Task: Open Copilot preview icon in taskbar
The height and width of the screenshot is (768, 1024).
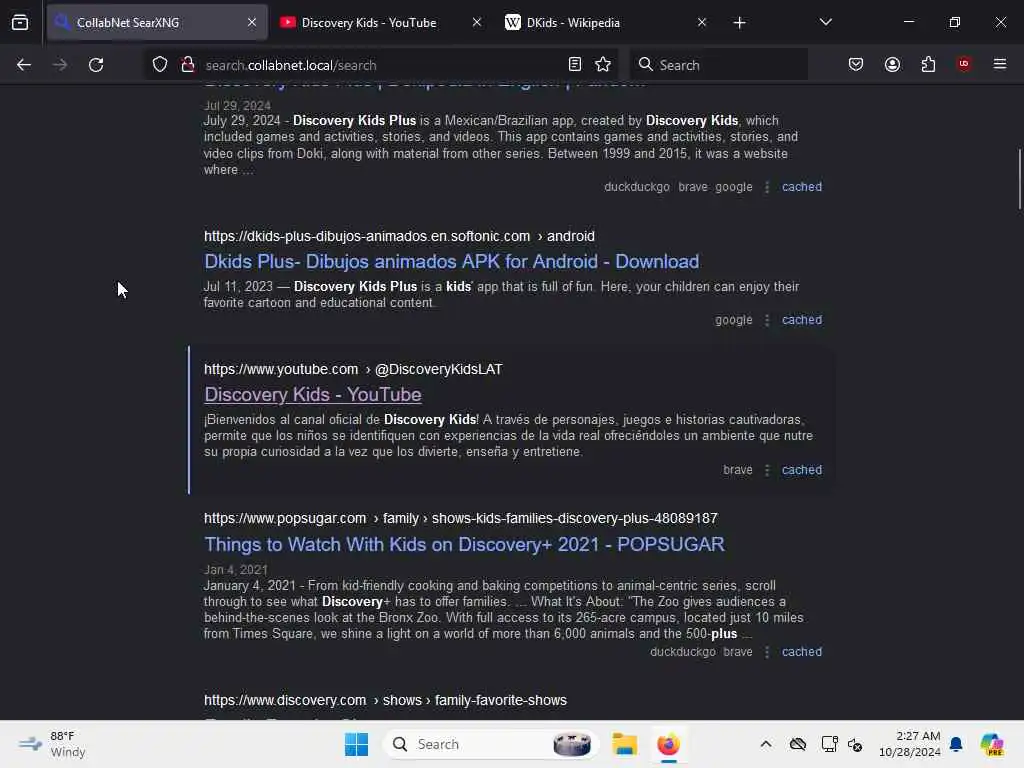Action: click(x=992, y=744)
